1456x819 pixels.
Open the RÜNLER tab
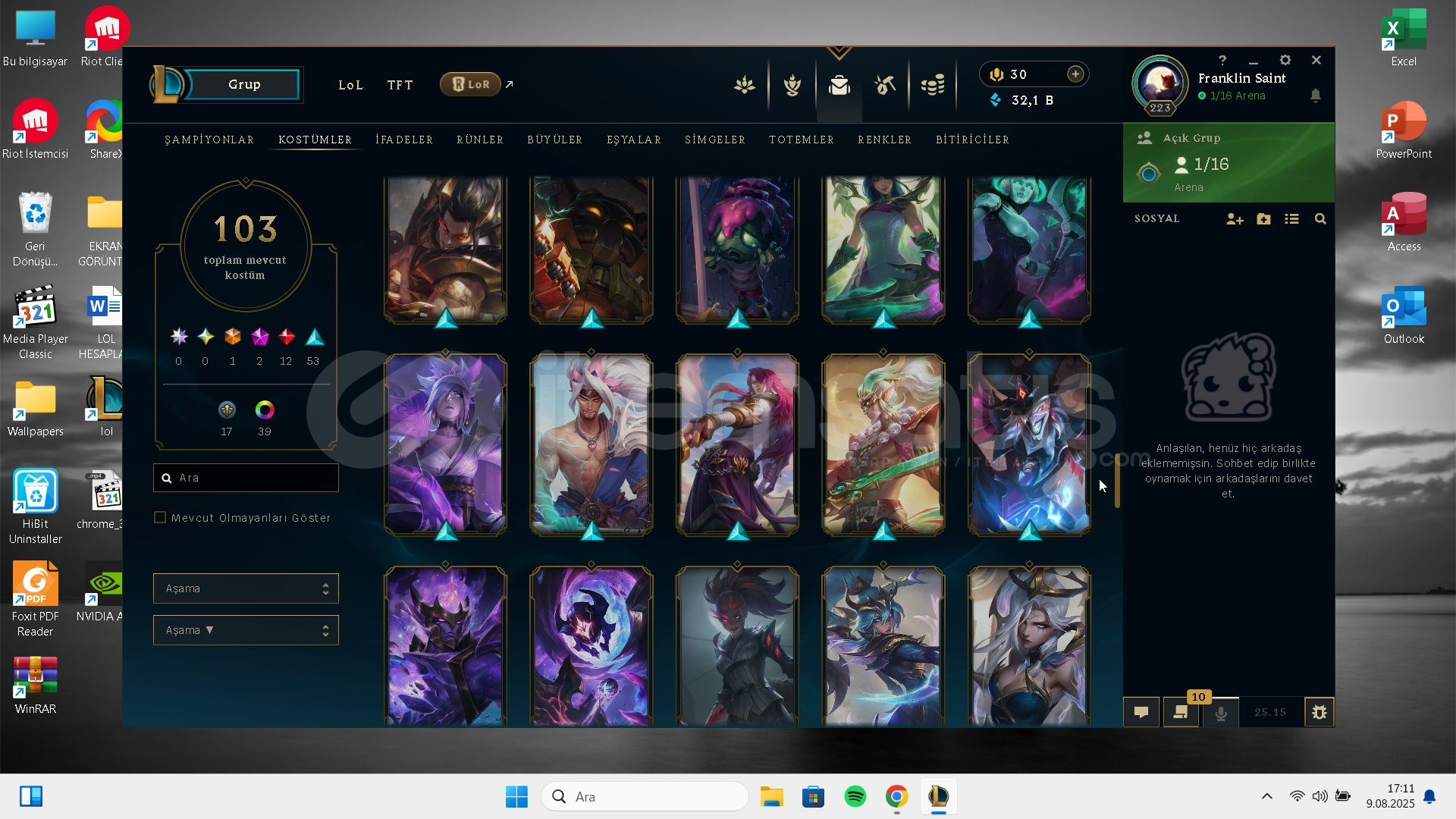coord(480,140)
